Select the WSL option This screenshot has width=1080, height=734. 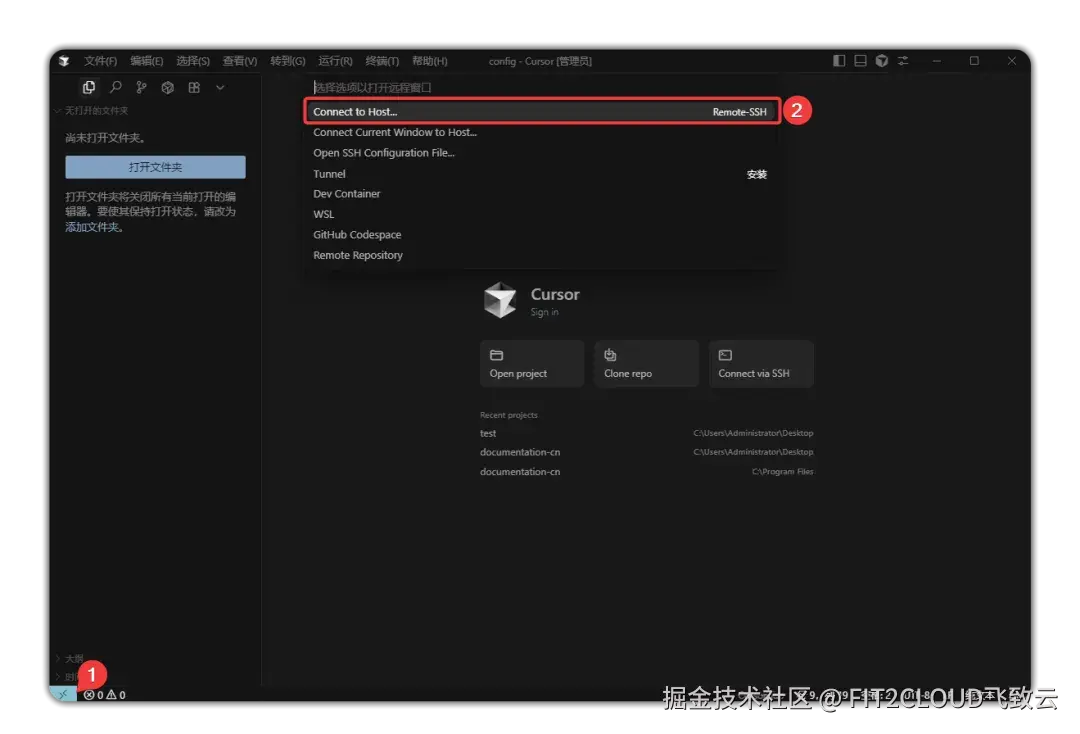(x=542, y=214)
